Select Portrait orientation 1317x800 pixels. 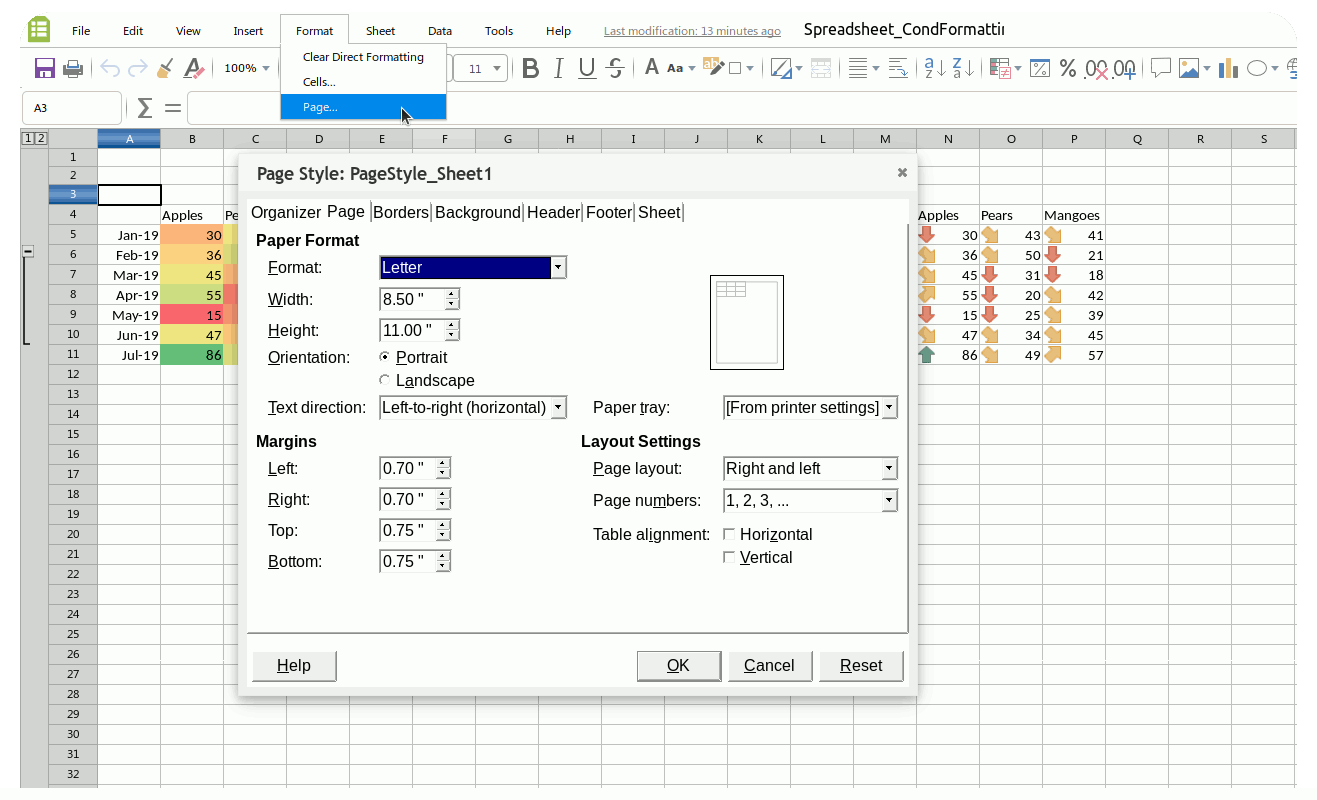tap(386, 357)
